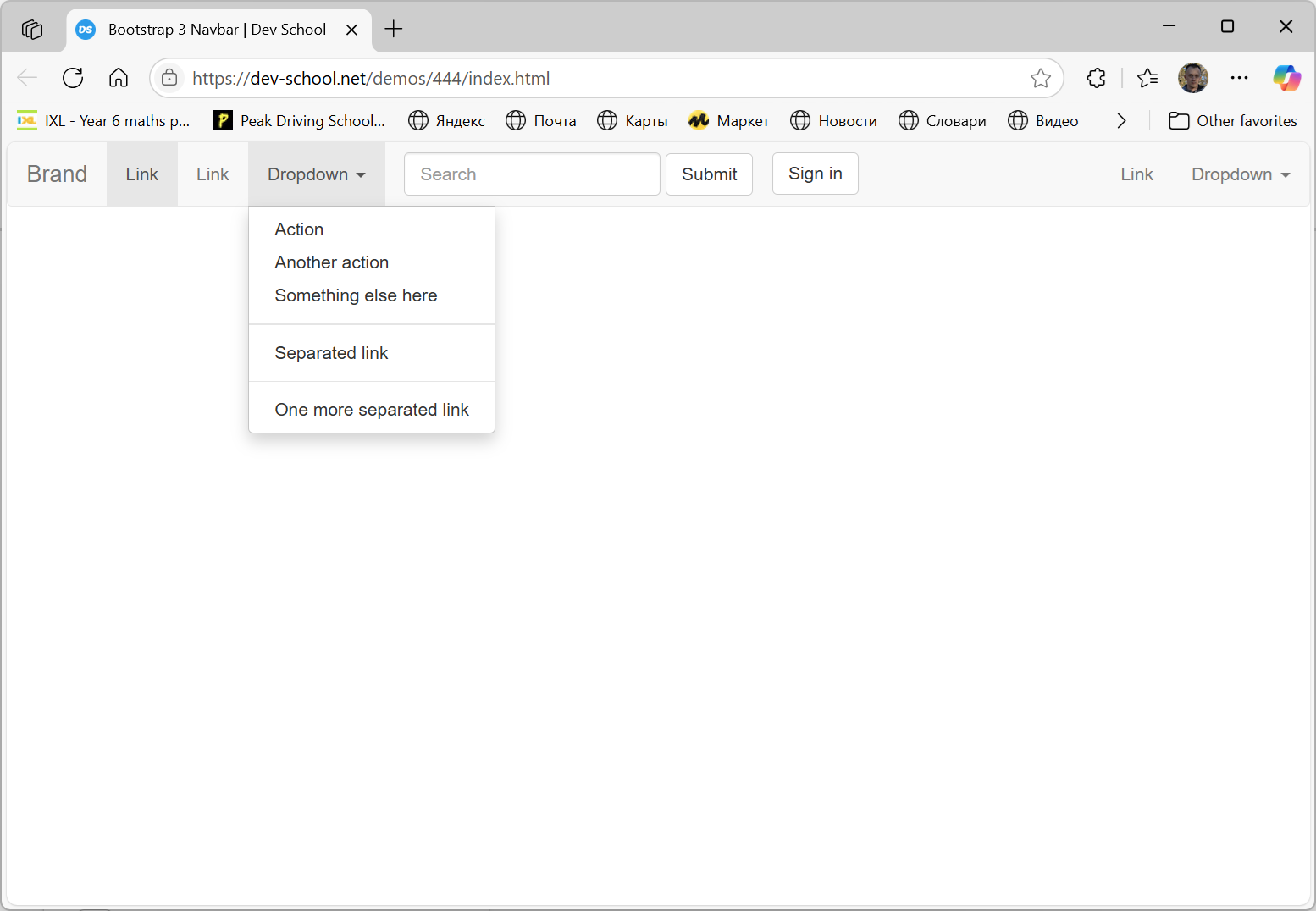1316x911 pixels.
Task: Select Another action from the dropdown menu
Action: (x=331, y=262)
